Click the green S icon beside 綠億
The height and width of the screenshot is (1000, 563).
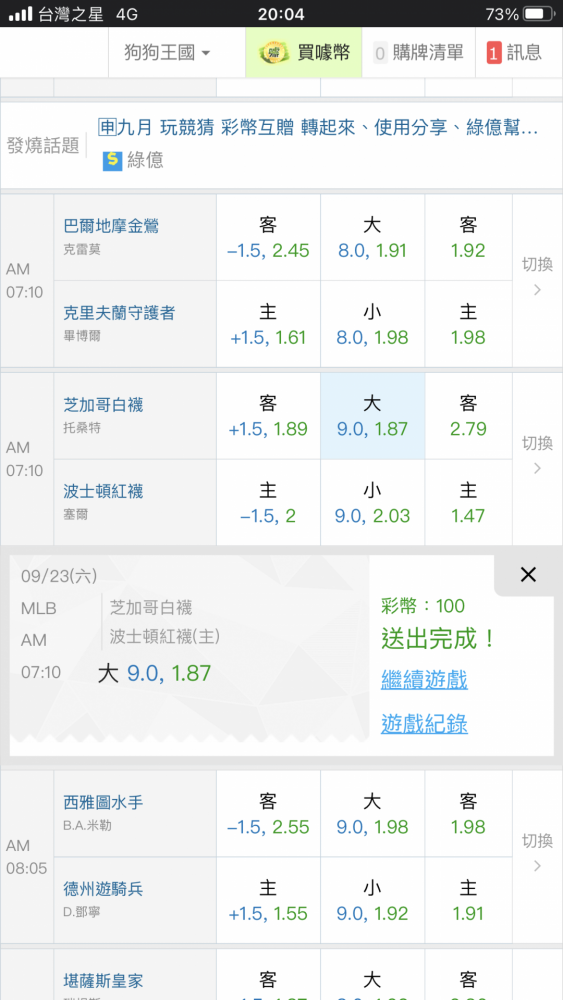(112, 161)
